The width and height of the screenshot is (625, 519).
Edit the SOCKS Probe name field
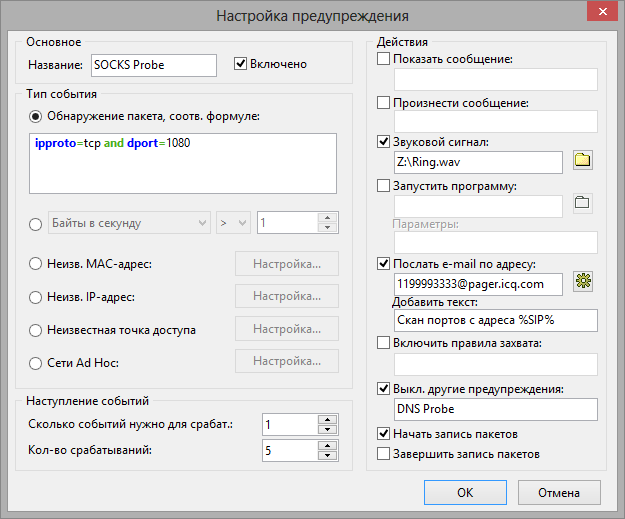154,65
